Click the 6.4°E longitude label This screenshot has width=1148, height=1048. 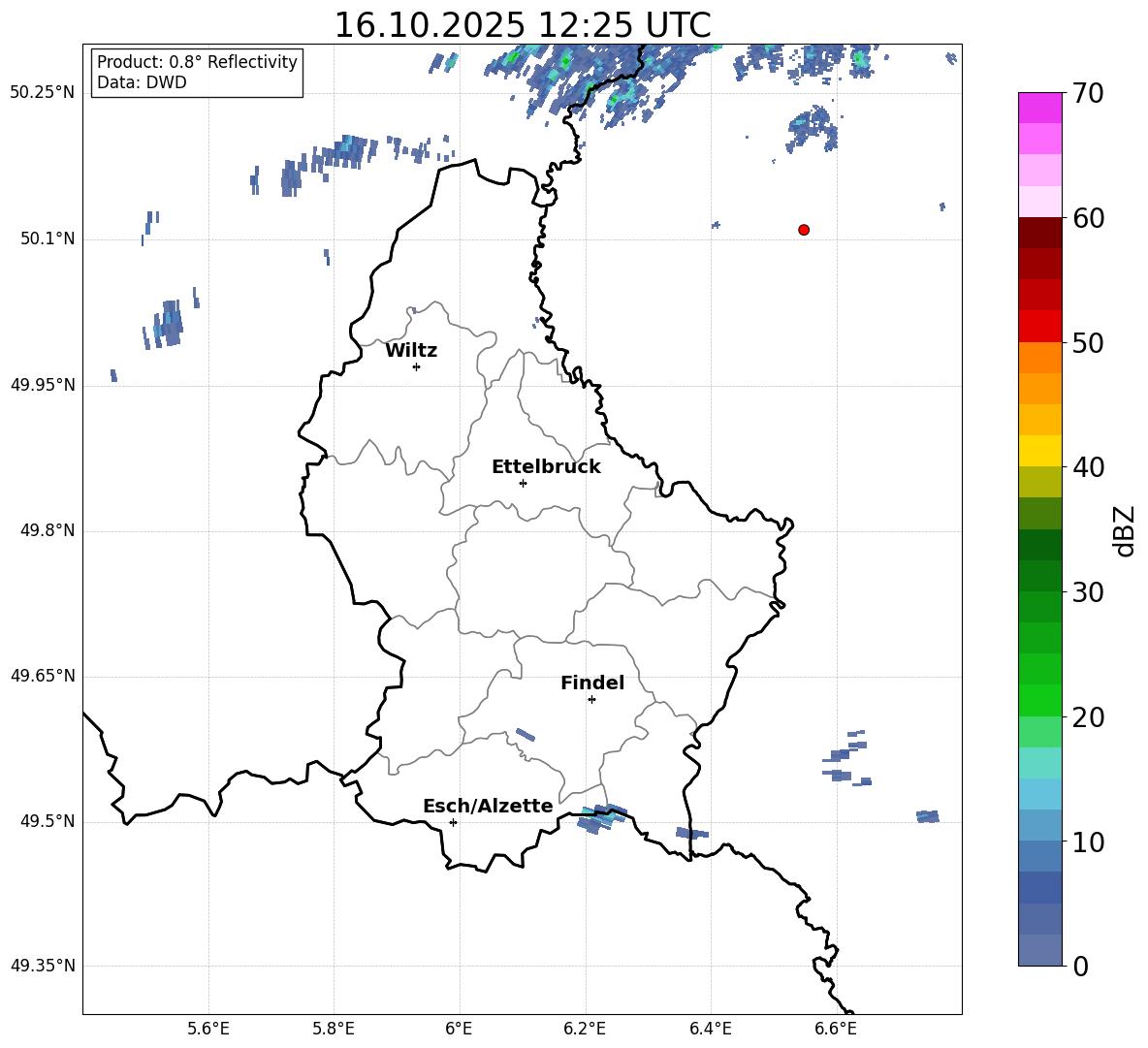710,1029
